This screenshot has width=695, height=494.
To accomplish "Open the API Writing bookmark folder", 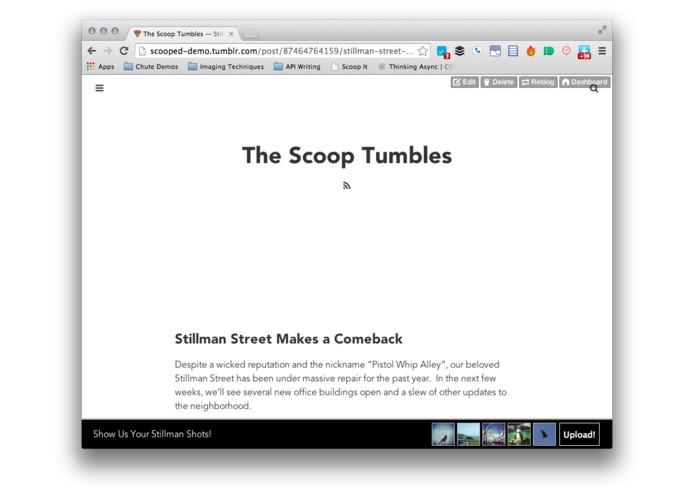I will point(297,66).
